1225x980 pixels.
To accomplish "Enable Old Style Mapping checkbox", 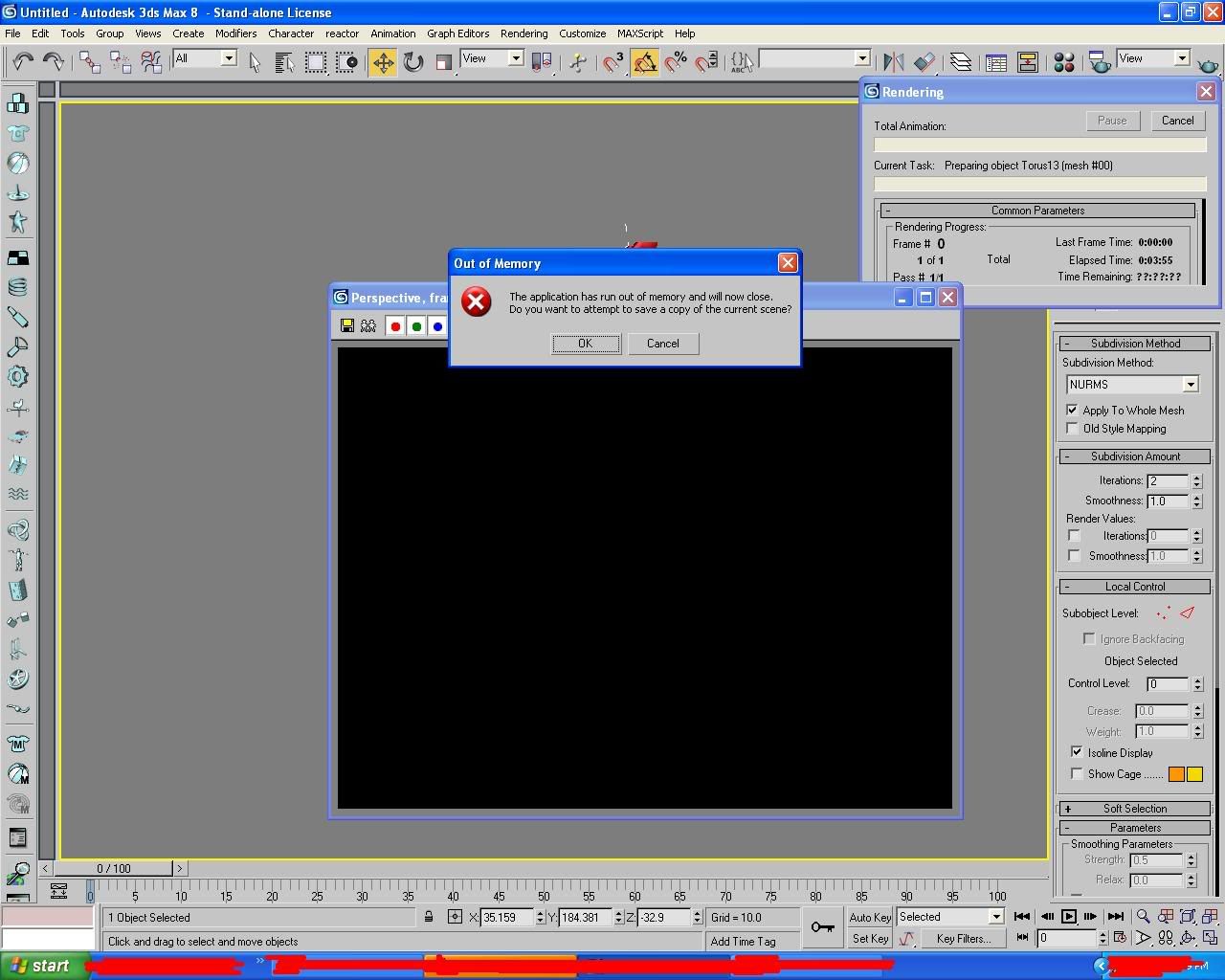I will click(1072, 428).
